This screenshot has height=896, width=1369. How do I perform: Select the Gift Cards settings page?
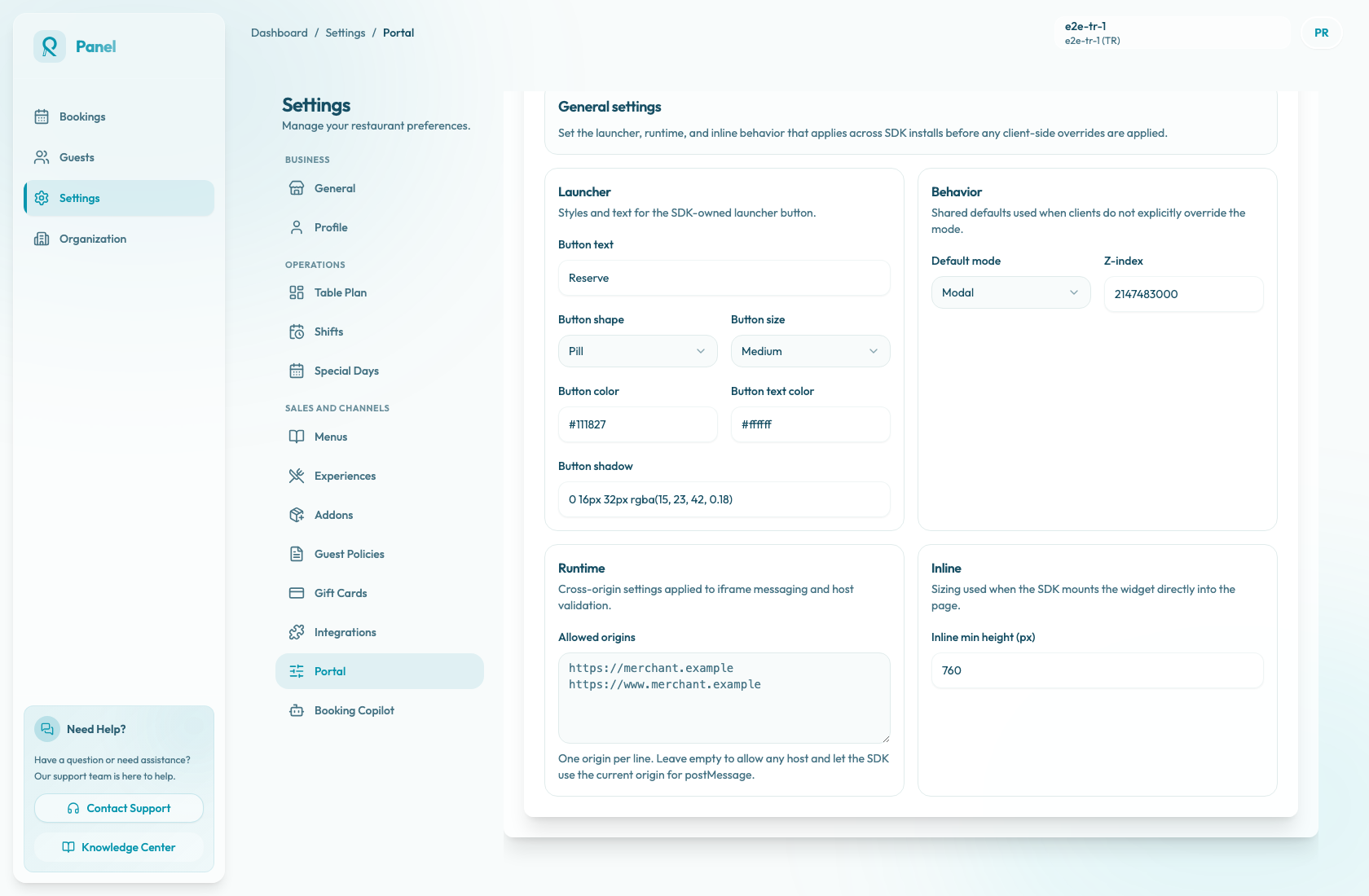click(380, 593)
